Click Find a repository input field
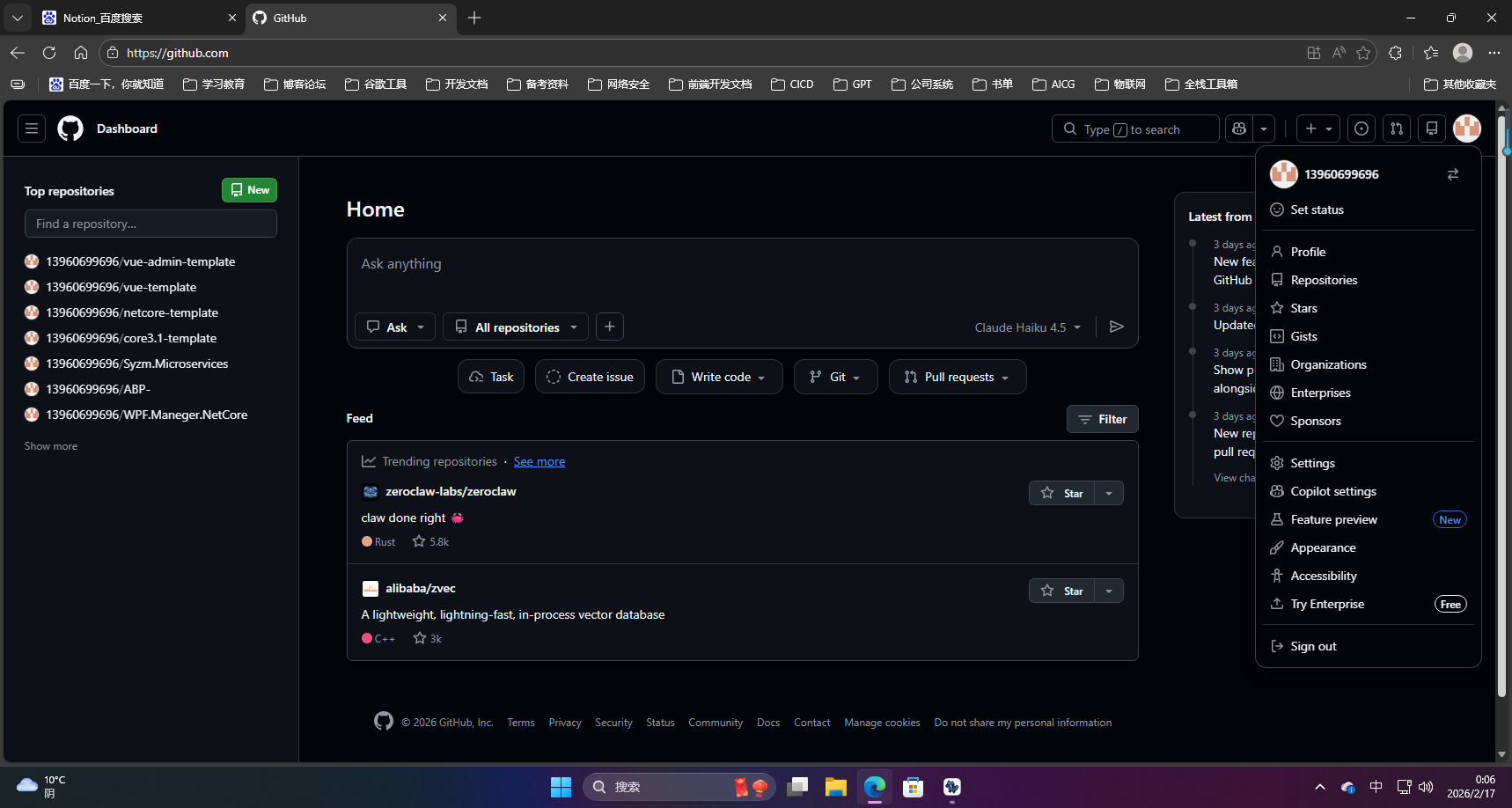 coord(150,224)
